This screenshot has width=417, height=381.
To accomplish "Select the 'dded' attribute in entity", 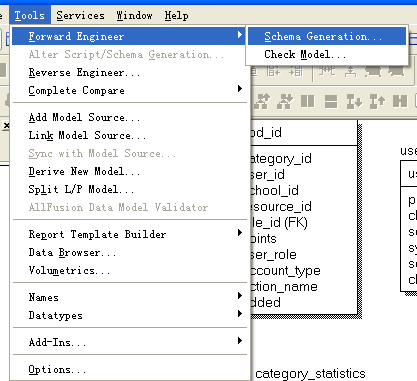I will click(266, 303).
